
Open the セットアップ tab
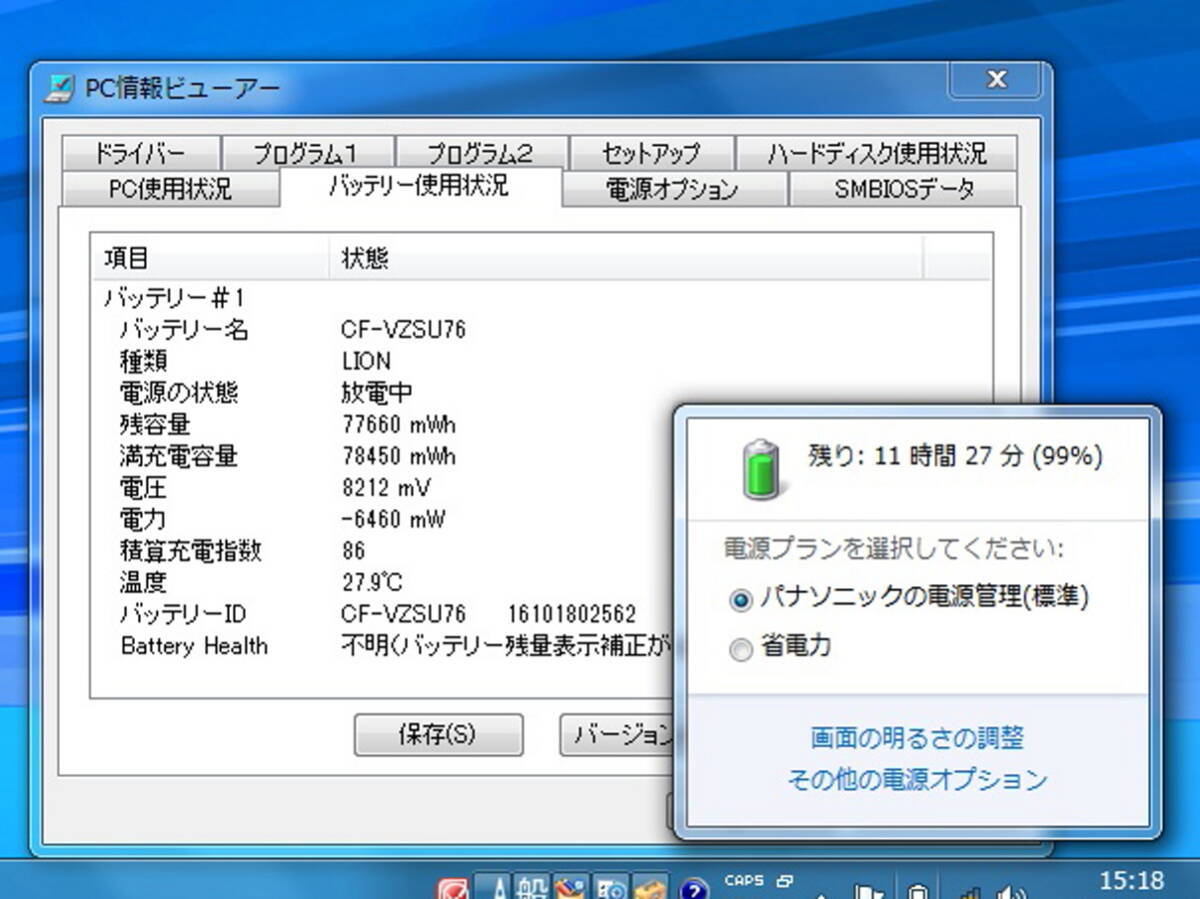651,153
